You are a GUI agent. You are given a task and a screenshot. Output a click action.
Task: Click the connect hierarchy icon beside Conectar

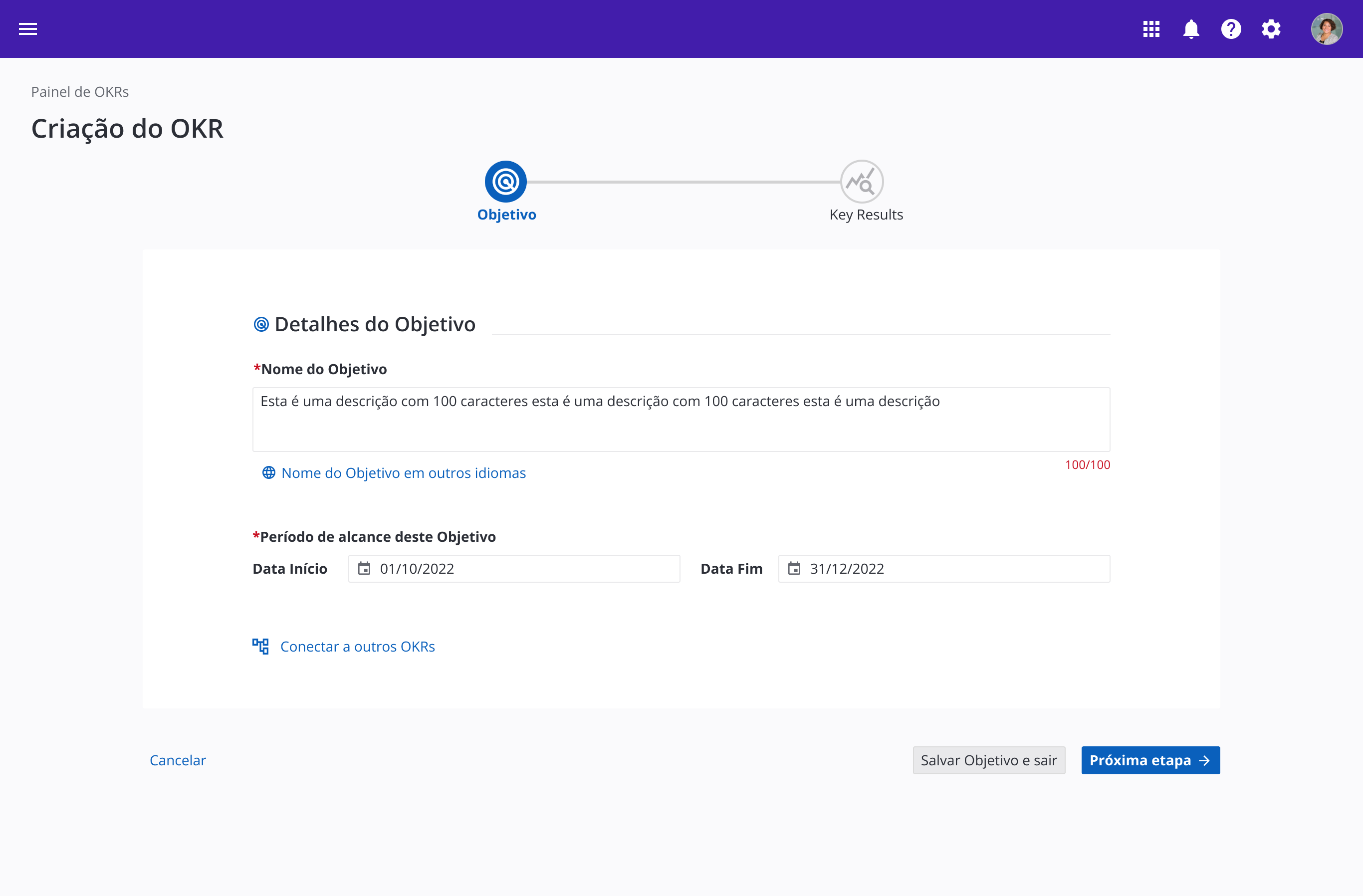tap(260, 647)
